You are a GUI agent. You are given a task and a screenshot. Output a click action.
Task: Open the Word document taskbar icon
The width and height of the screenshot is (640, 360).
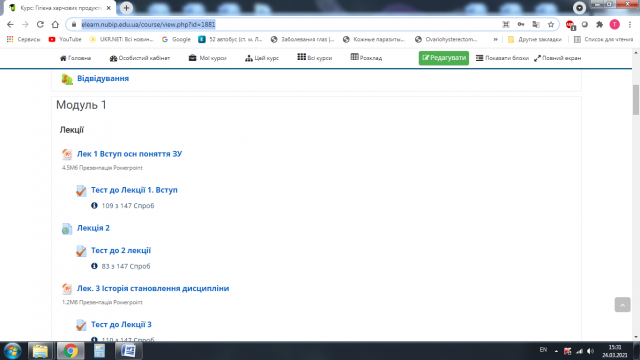[x=128, y=351]
